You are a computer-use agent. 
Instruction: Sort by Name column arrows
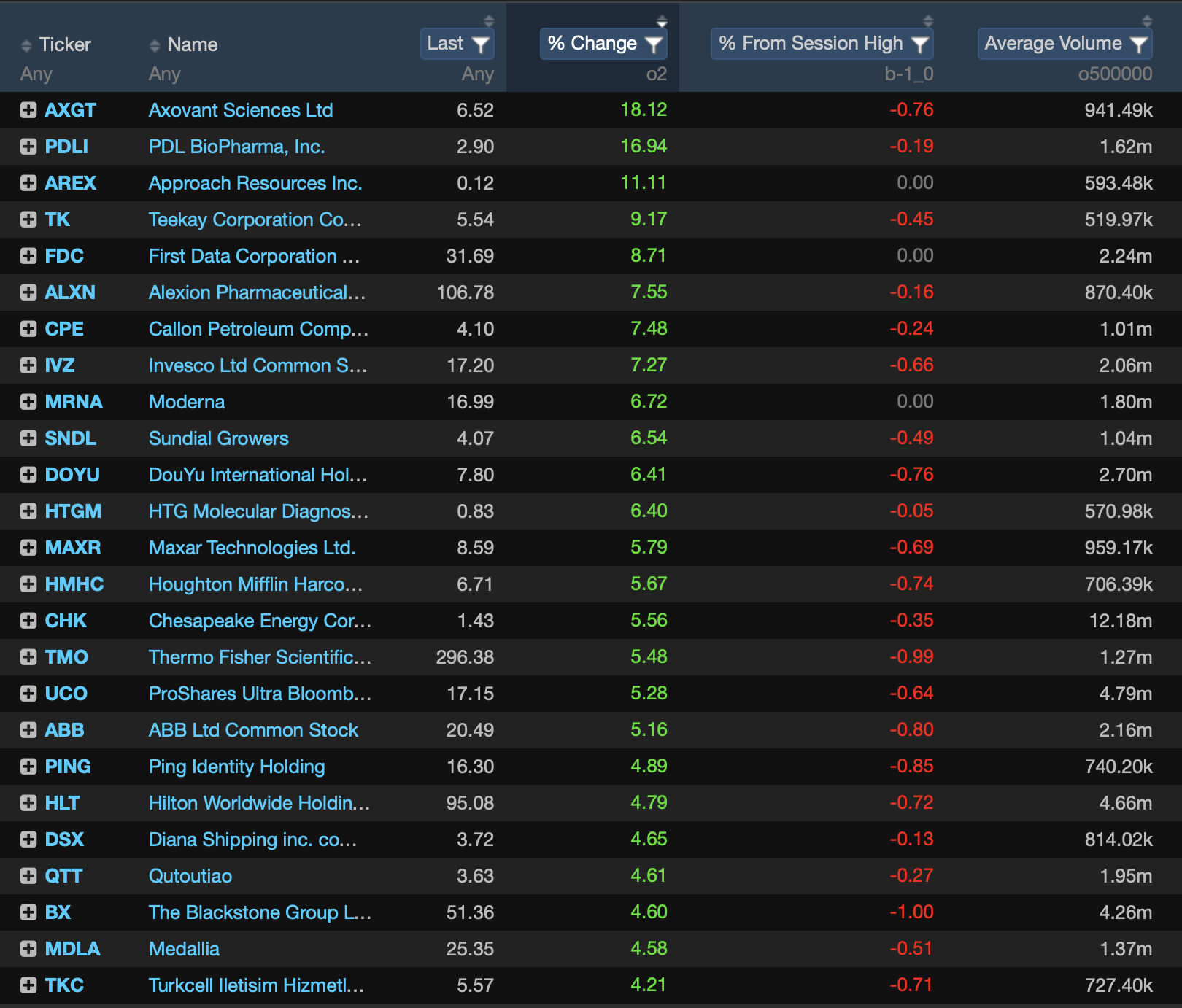tap(155, 45)
